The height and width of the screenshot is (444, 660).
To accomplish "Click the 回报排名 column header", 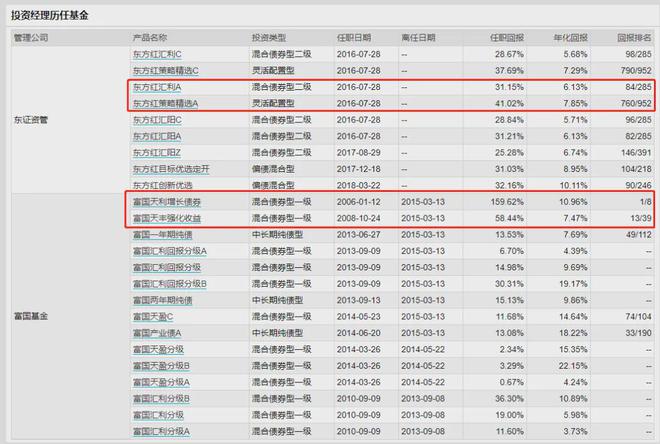I will coord(634,38).
